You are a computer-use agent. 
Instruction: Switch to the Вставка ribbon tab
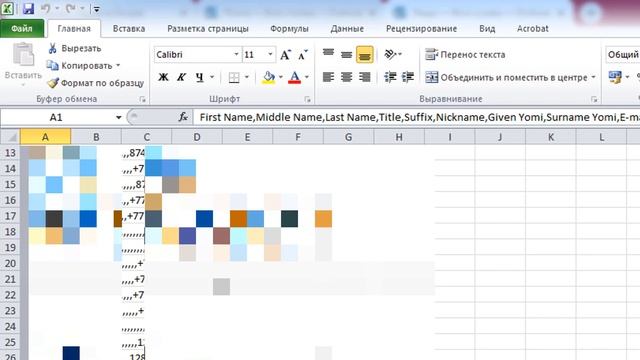click(129, 29)
